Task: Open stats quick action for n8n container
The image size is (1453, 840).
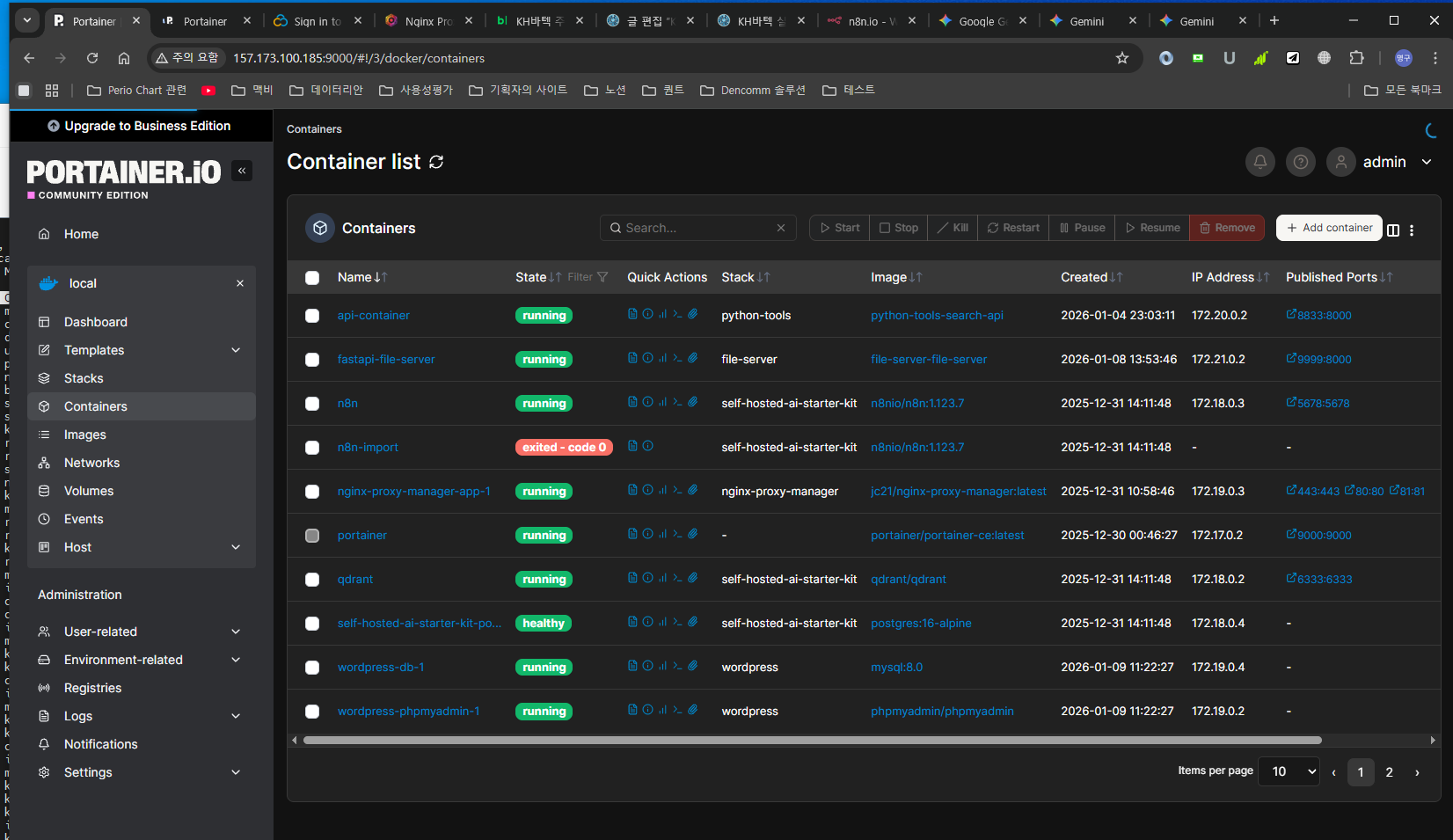Action: click(x=662, y=402)
